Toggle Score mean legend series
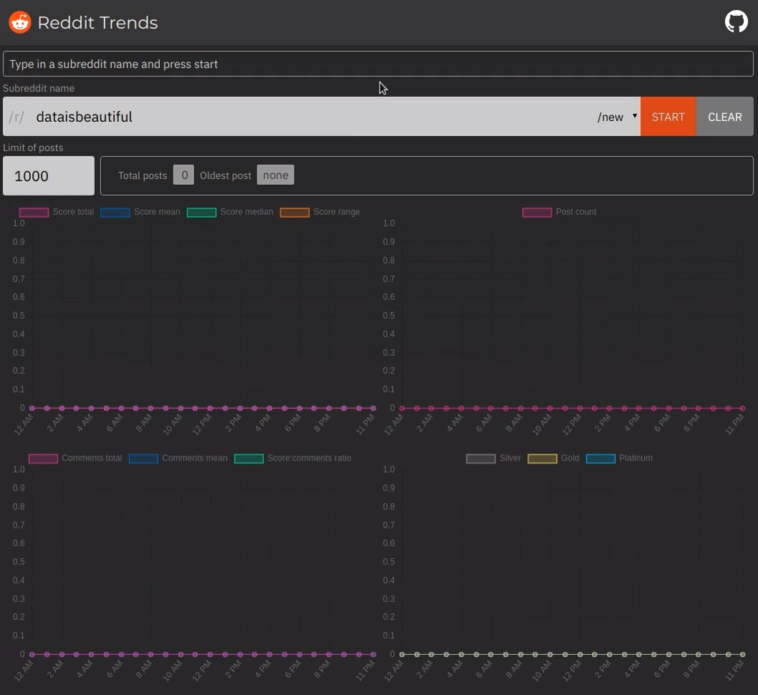 115,212
